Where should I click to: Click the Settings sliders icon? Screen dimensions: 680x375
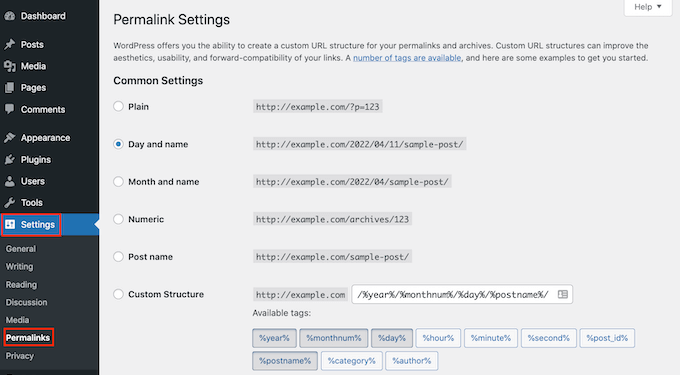pos(10,224)
